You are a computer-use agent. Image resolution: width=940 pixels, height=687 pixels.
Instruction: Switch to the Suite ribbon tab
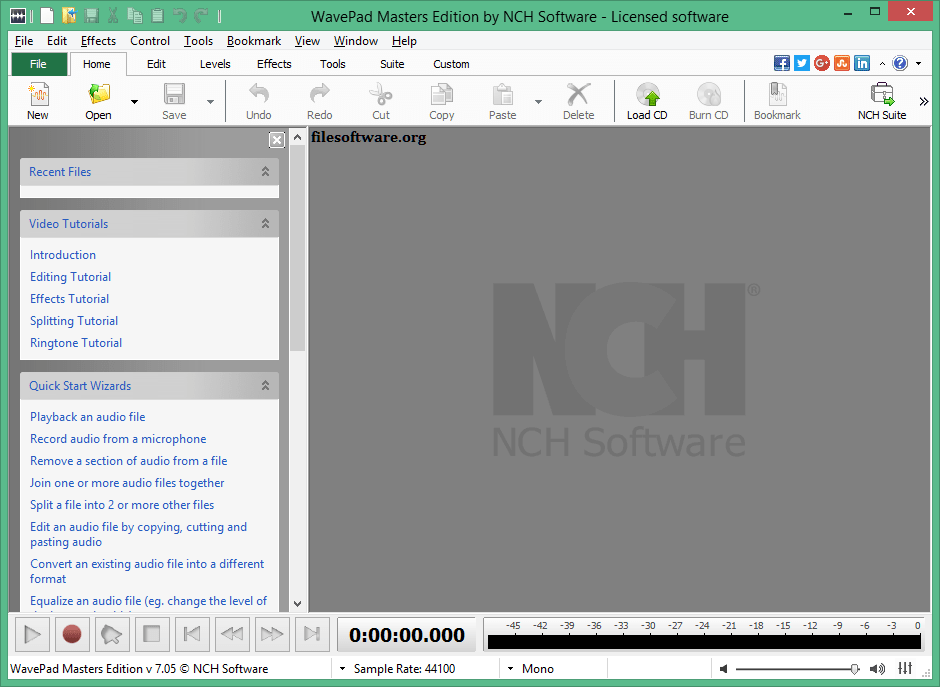tap(392, 64)
